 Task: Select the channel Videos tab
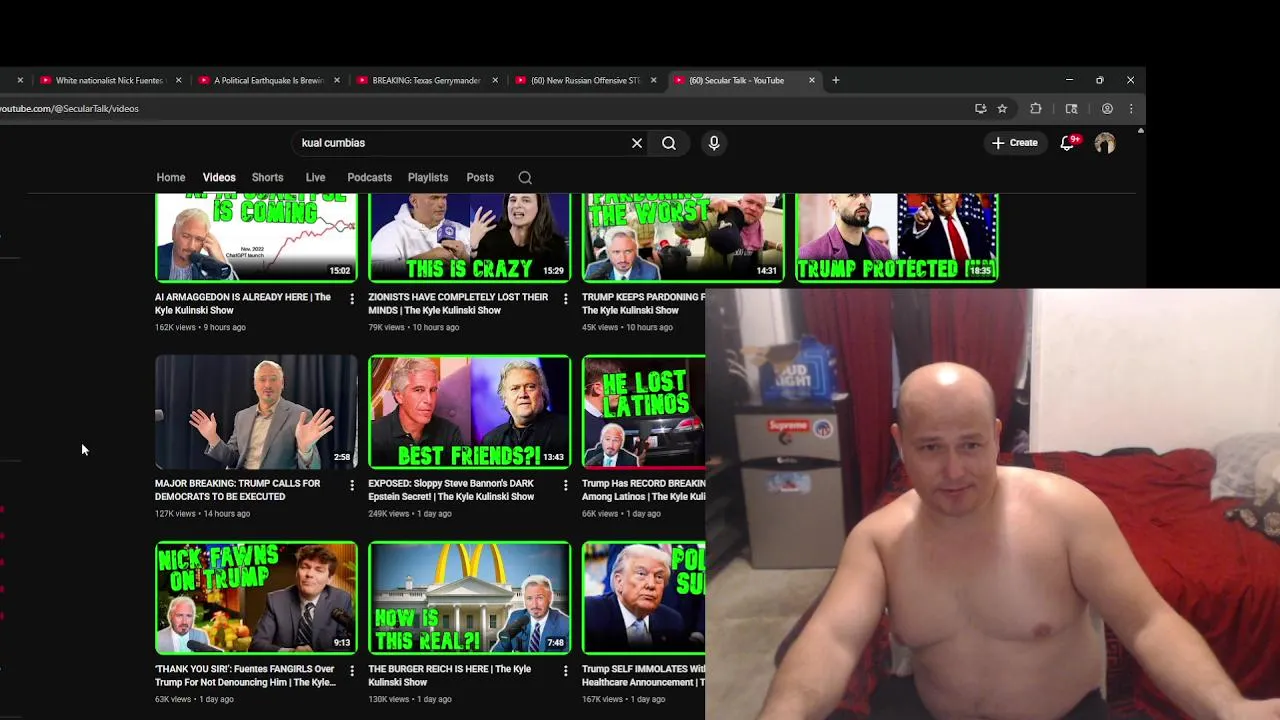(219, 177)
